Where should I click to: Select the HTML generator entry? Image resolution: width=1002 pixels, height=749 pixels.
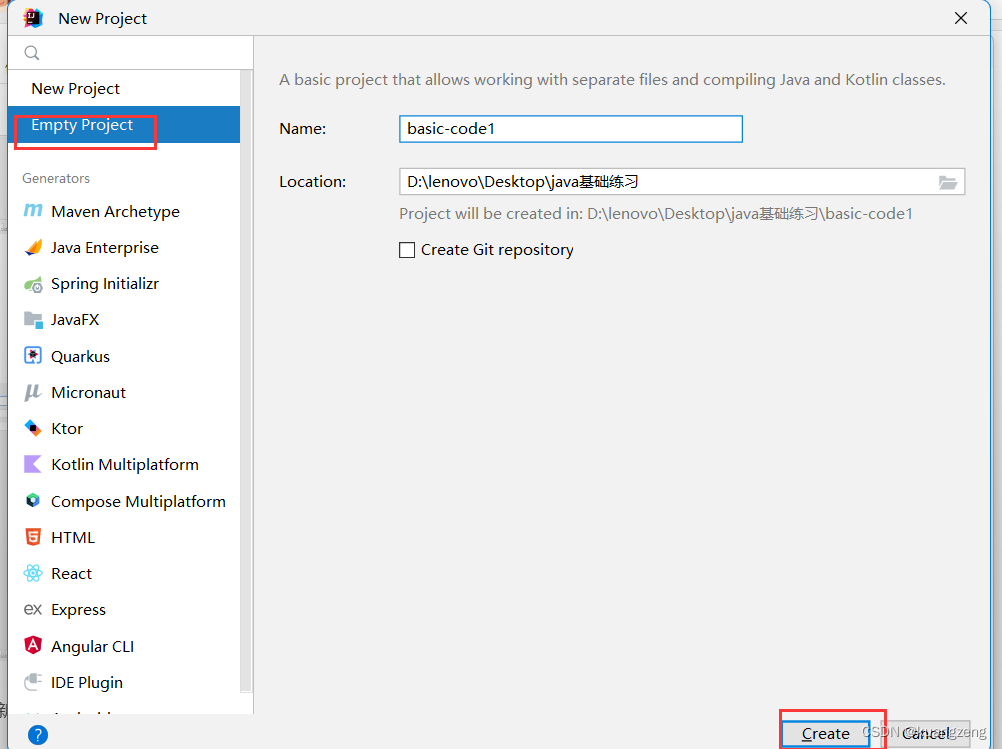[x=124, y=537]
